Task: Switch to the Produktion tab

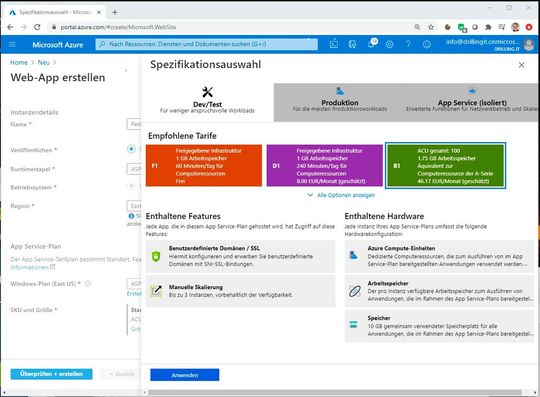Action: click(340, 102)
